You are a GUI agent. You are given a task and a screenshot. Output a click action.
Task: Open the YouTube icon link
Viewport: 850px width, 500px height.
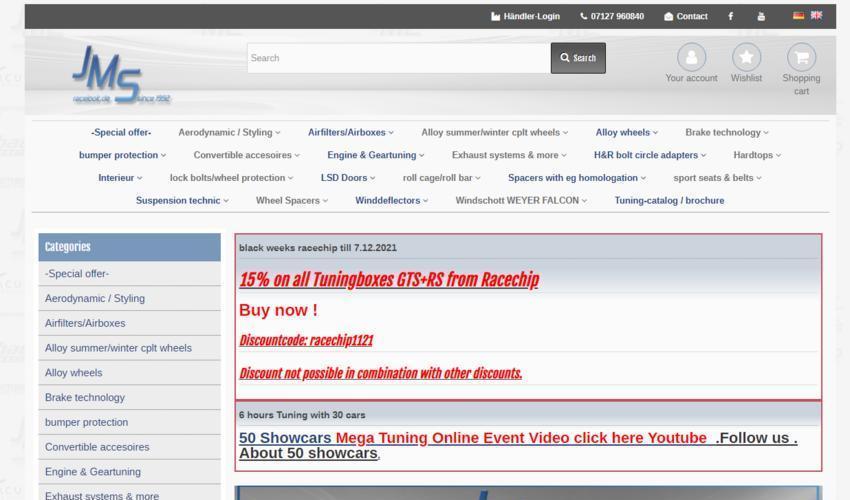(761, 16)
